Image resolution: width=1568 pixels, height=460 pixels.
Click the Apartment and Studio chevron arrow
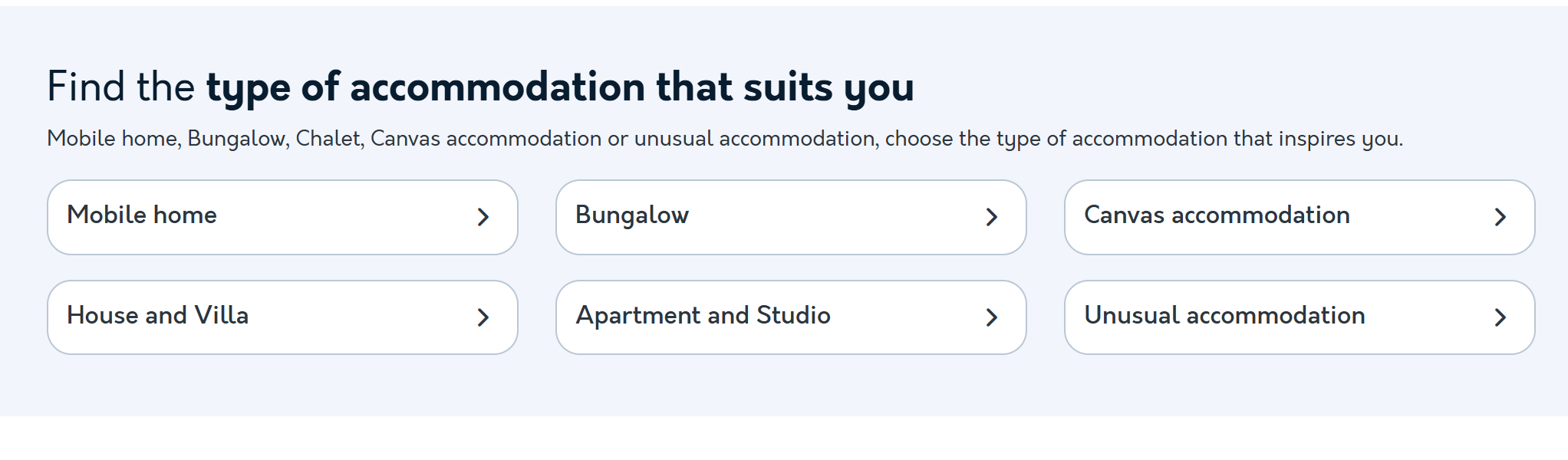coord(991,317)
